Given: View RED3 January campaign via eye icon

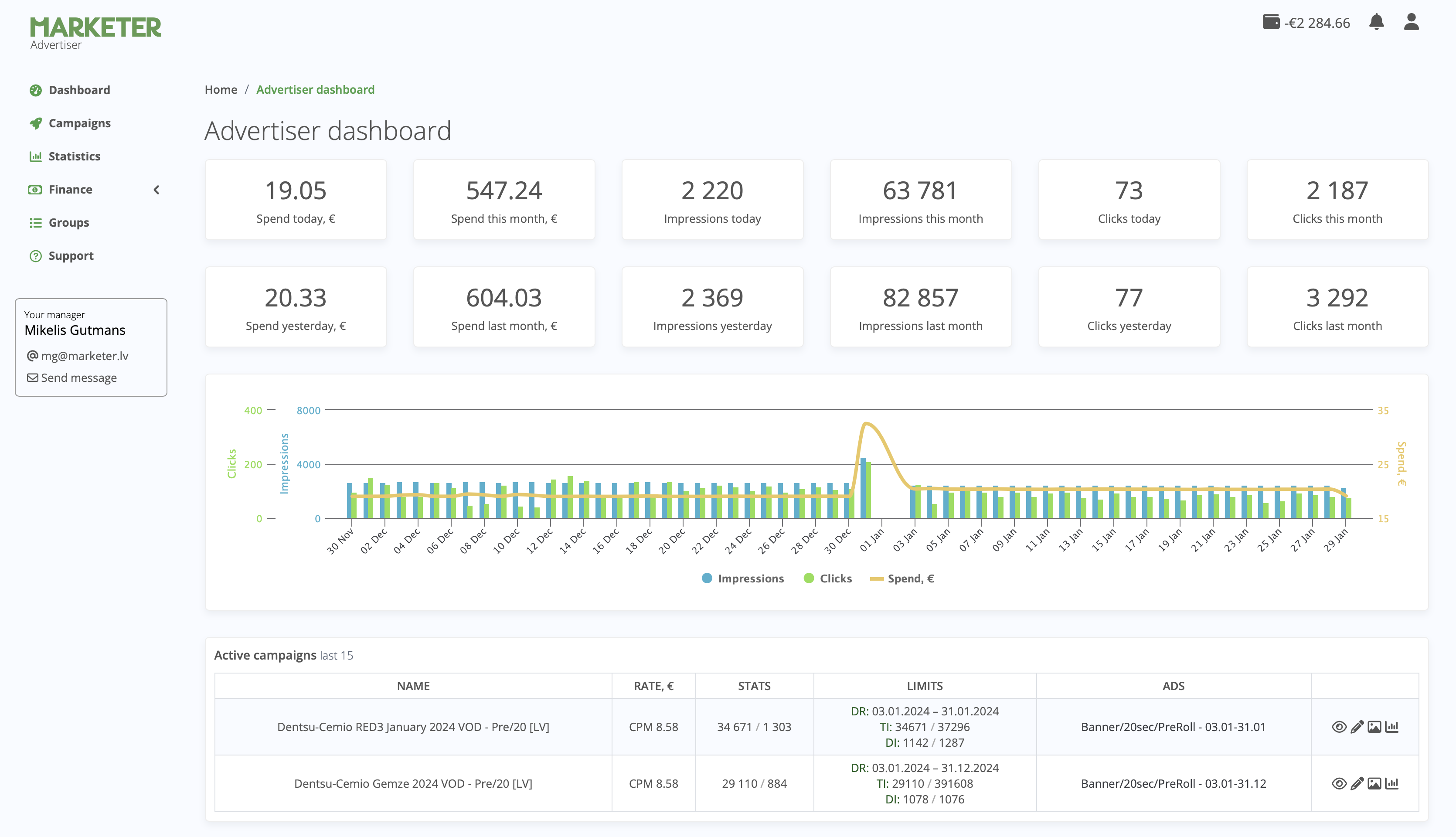Looking at the screenshot, I should [x=1339, y=727].
